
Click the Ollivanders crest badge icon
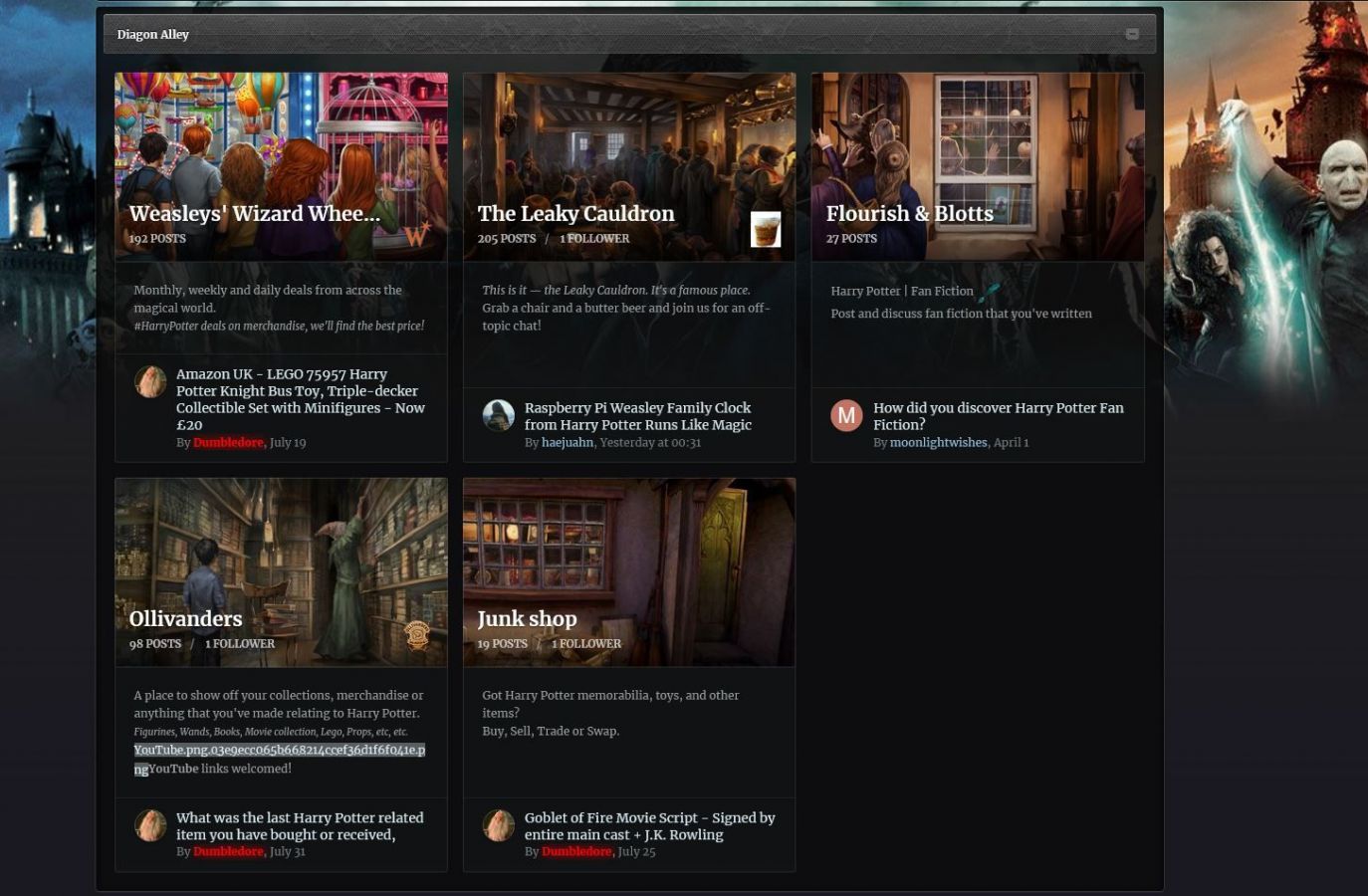pyautogui.click(x=417, y=634)
